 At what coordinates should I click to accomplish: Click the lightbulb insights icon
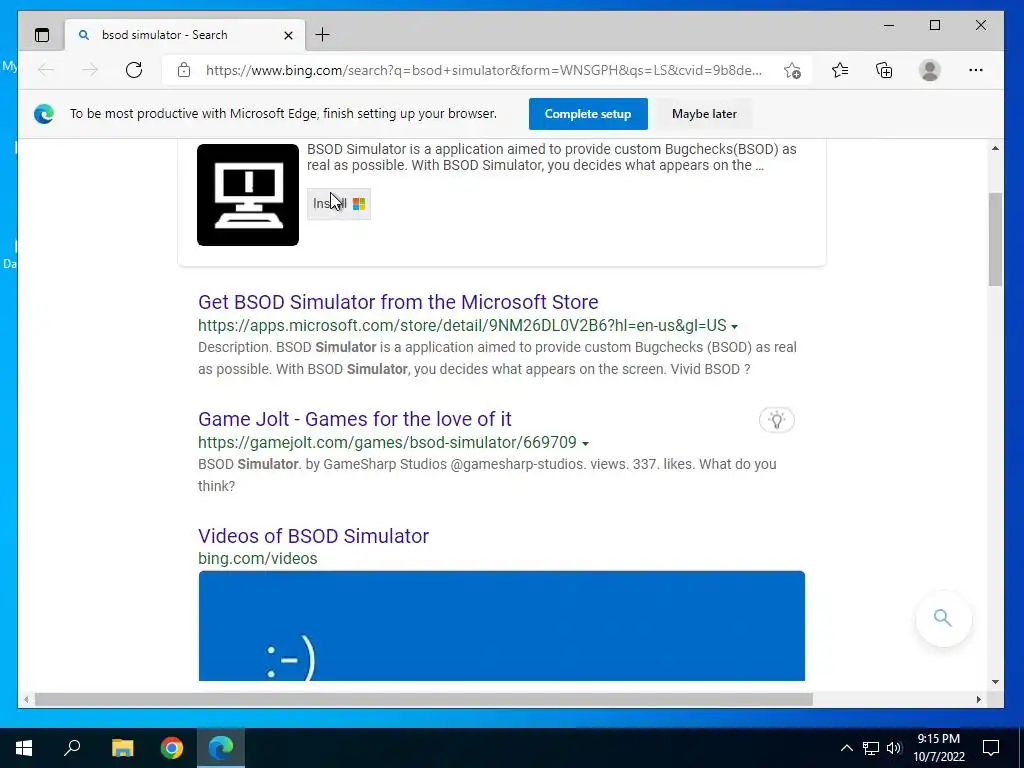pyautogui.click(x=776, y=419)
